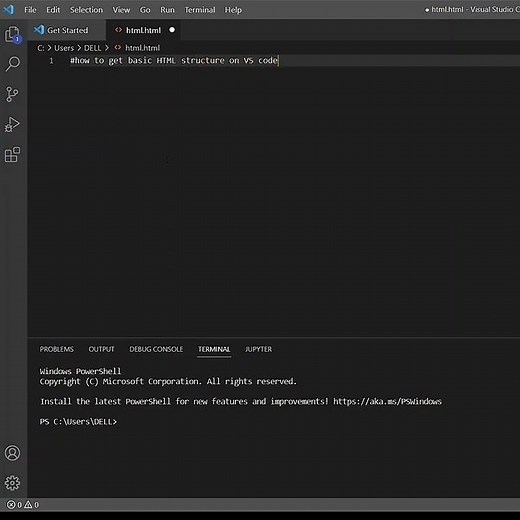520x520 pixels.
Task: Open the Terminal menu
Action: [x=200, y=10]
